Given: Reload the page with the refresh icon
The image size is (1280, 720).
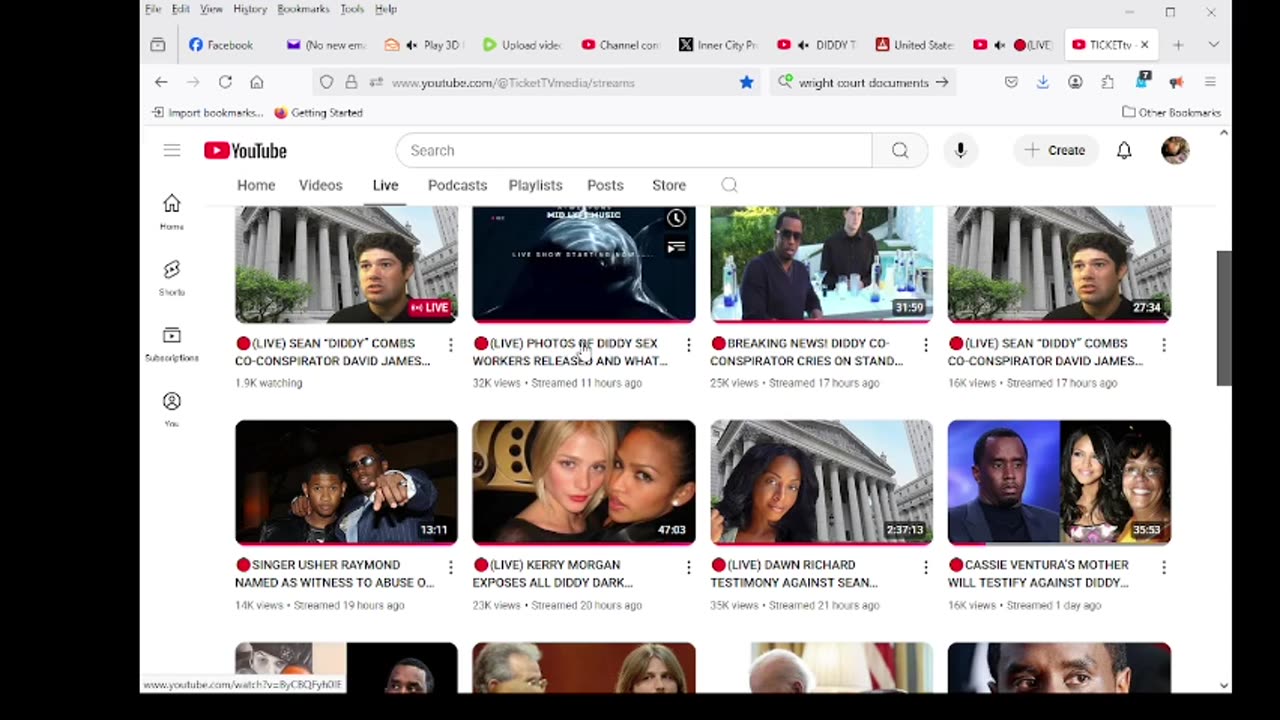Looking at the screenshot, I should coord(225,82).
